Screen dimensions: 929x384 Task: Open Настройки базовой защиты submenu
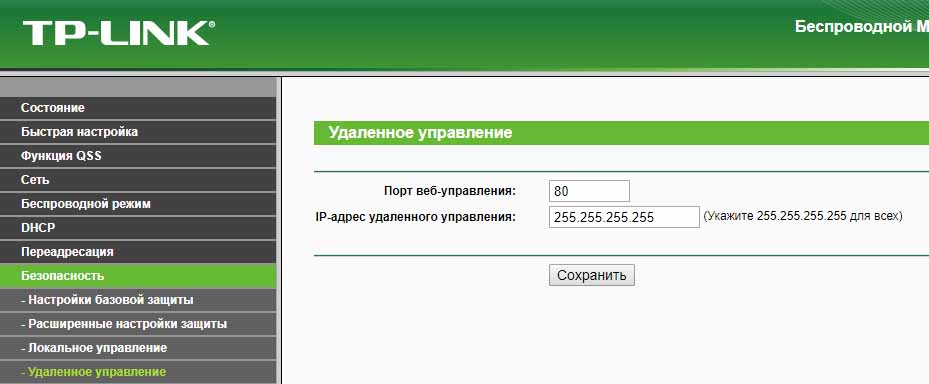(138, 300)
